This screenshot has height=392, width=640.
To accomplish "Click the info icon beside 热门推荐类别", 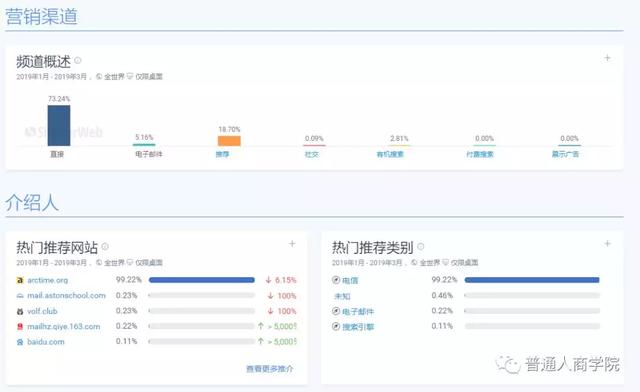I will pos(421,246).
